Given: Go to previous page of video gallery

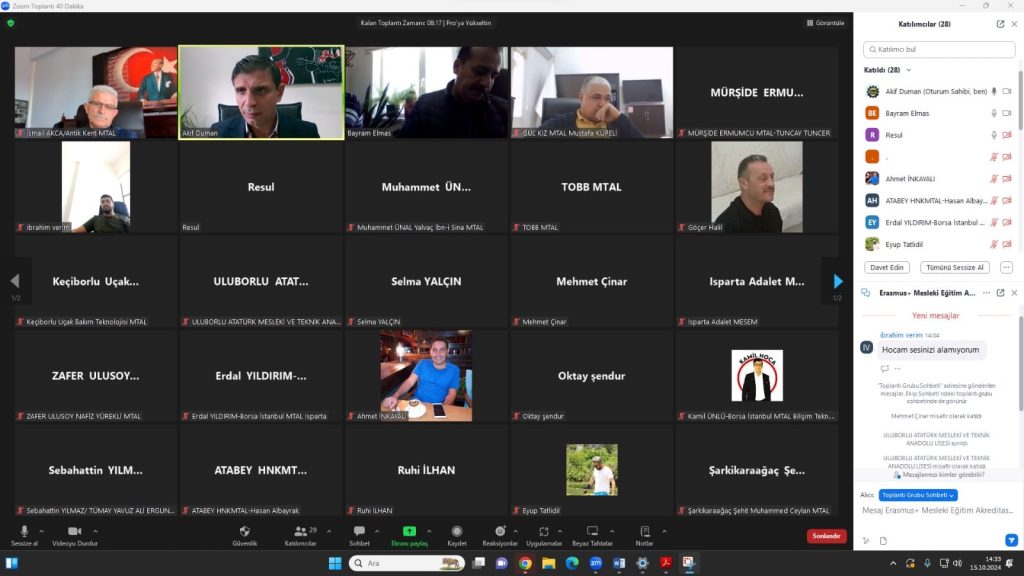Looking at the screenshot, I should click(15, 281).
